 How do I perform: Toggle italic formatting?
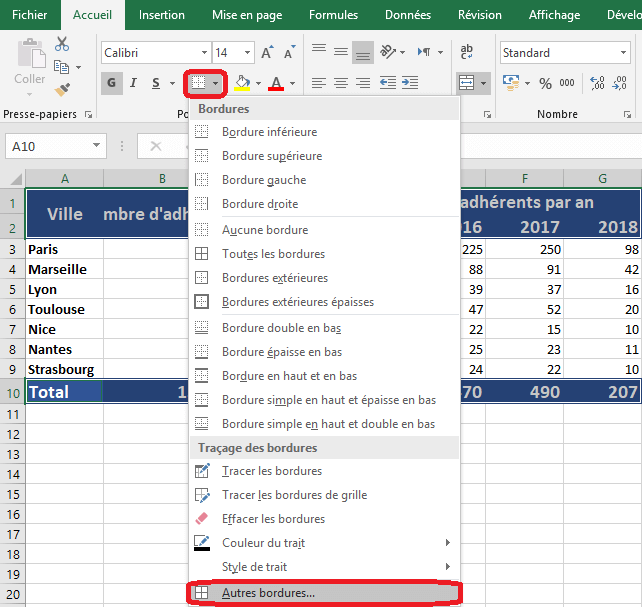coord(135,83)
